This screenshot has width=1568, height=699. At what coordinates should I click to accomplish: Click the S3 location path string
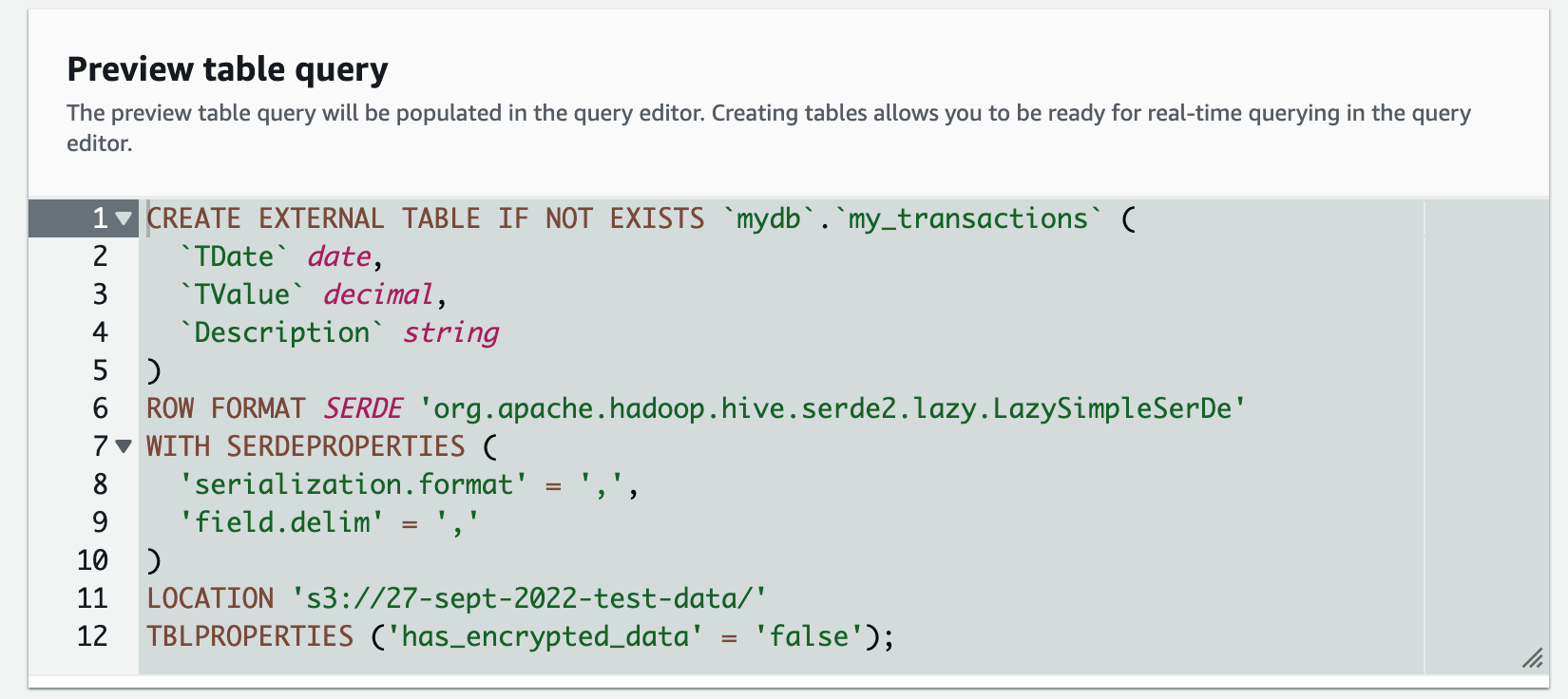(x=528, y=598)
